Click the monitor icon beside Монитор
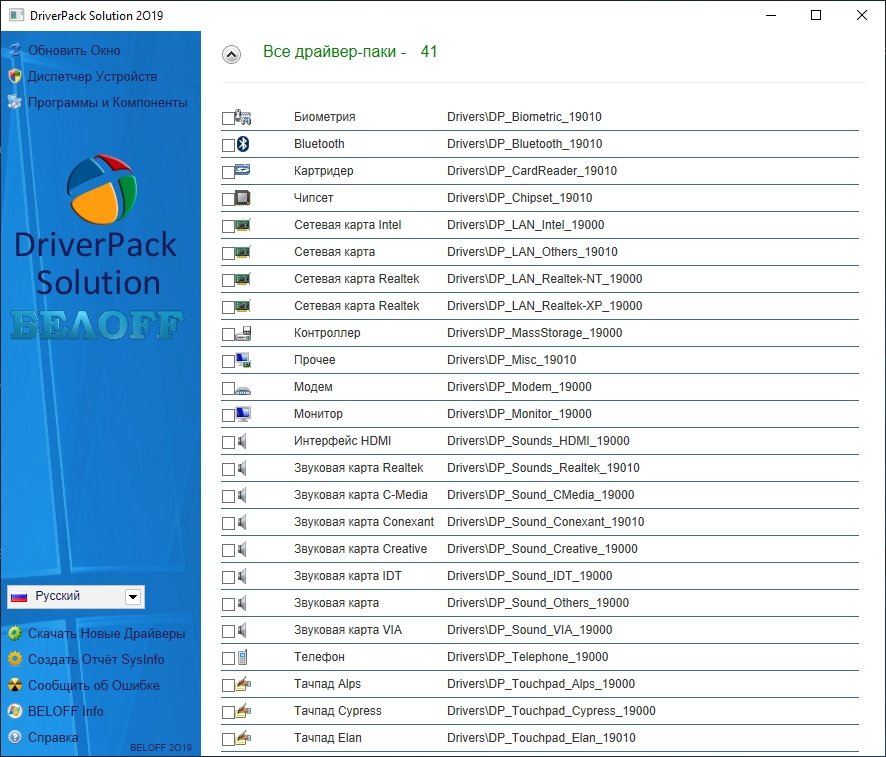The width and height of the screenshot is (886, 757). 243,414
